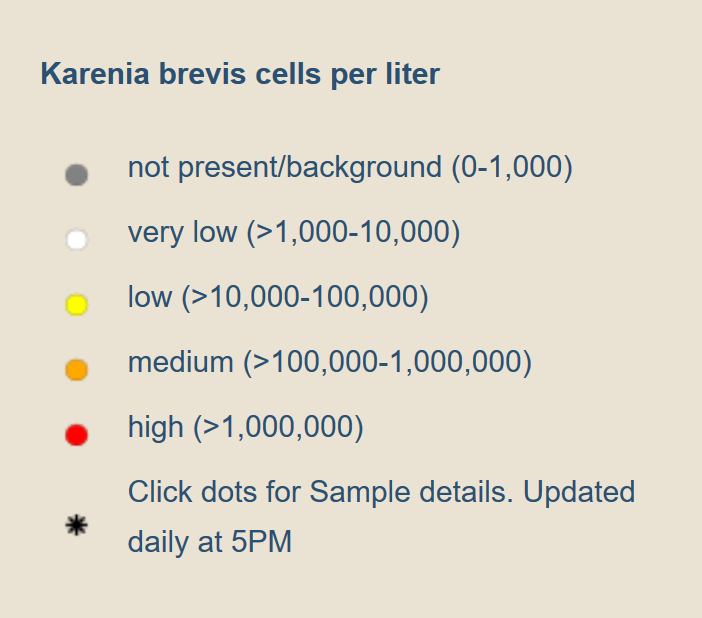Select the word 'high' in legend
Screen dimensions: 702x618
(156, 428)
